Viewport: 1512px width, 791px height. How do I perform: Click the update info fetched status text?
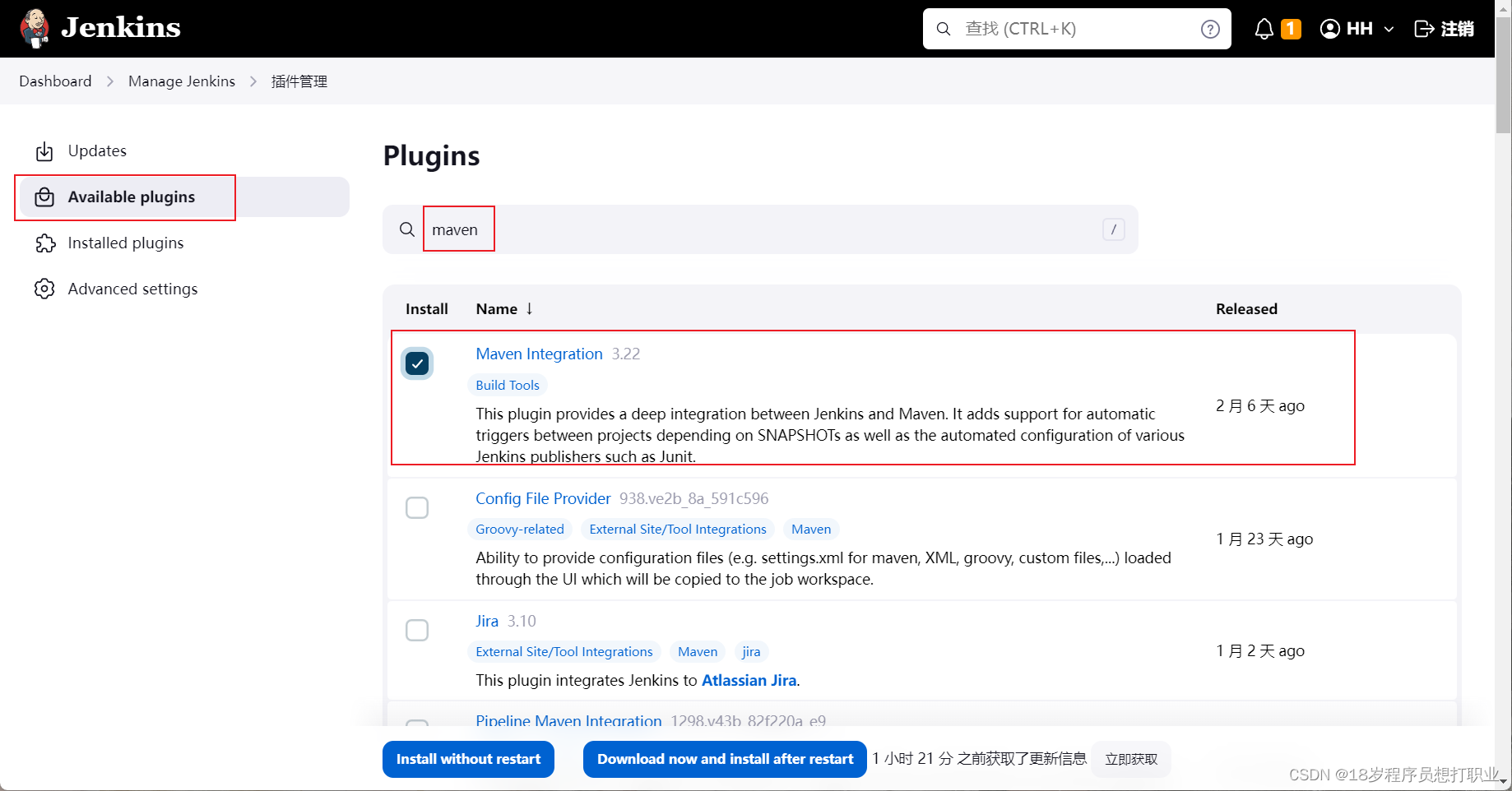point(980,758)
